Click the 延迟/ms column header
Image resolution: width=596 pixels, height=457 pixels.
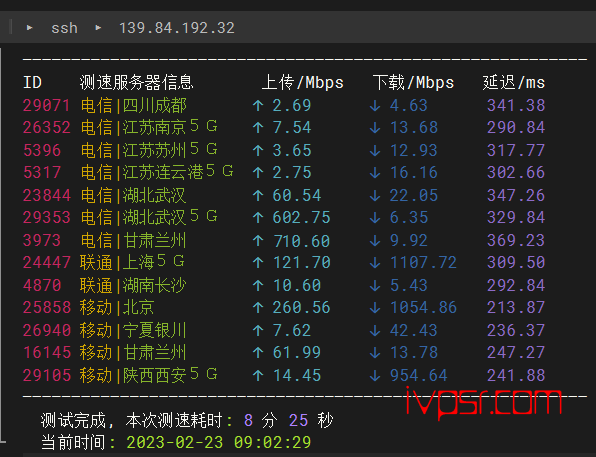(514, 83)
